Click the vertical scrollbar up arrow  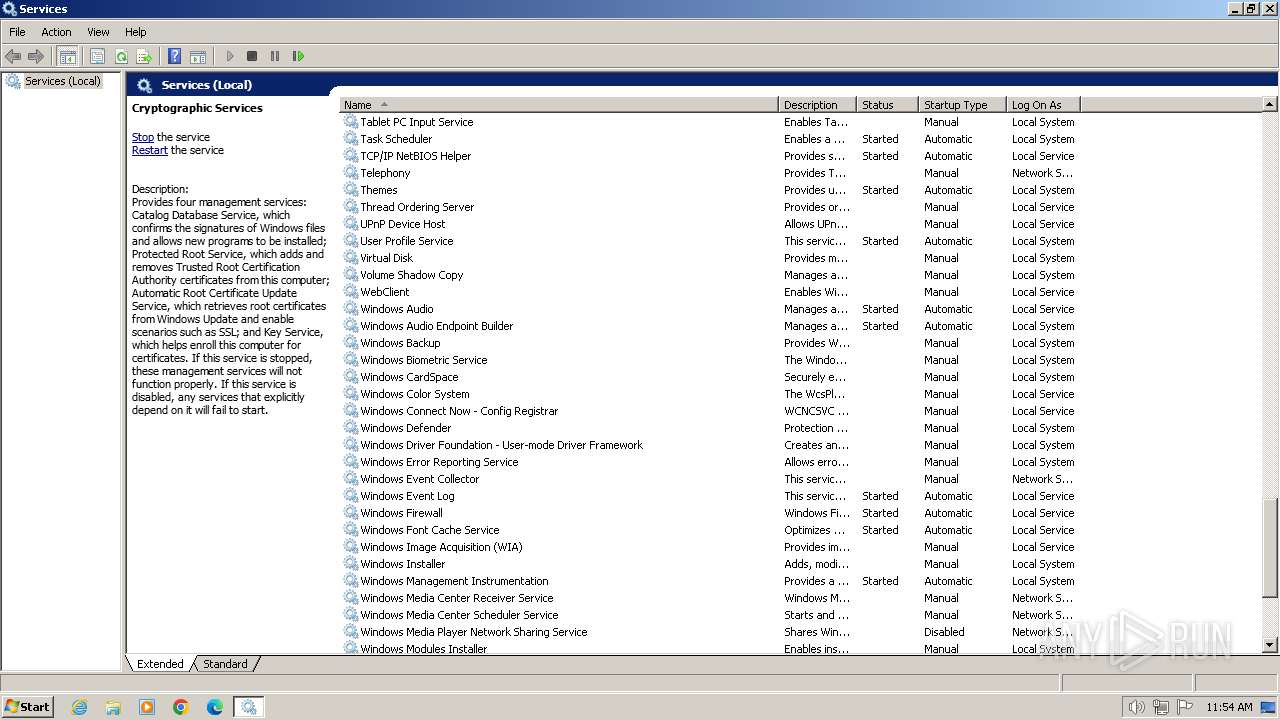(1270, 104)
